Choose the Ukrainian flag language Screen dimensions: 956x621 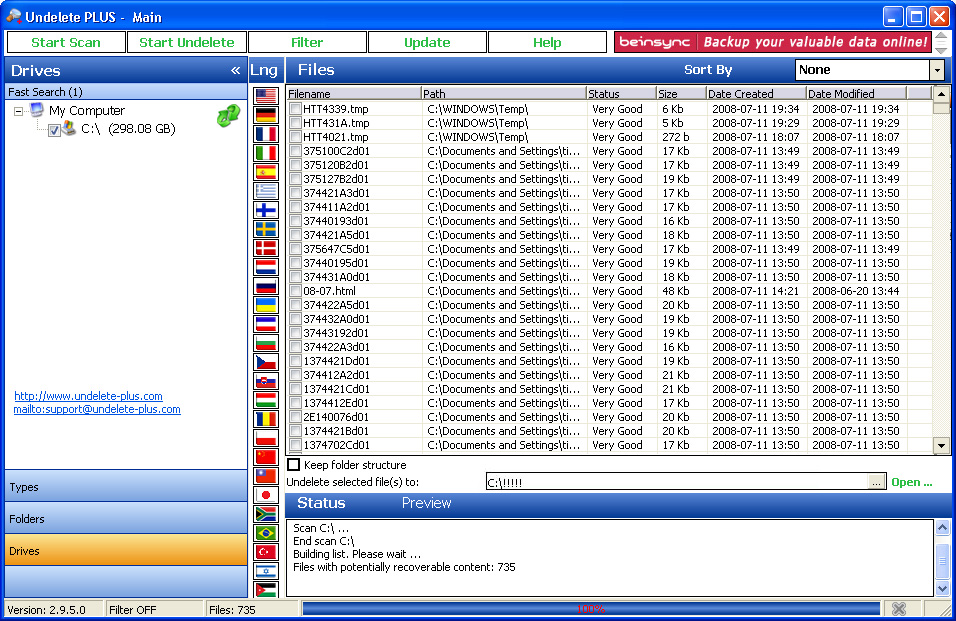pyautogui.click(x=266, y=305)
